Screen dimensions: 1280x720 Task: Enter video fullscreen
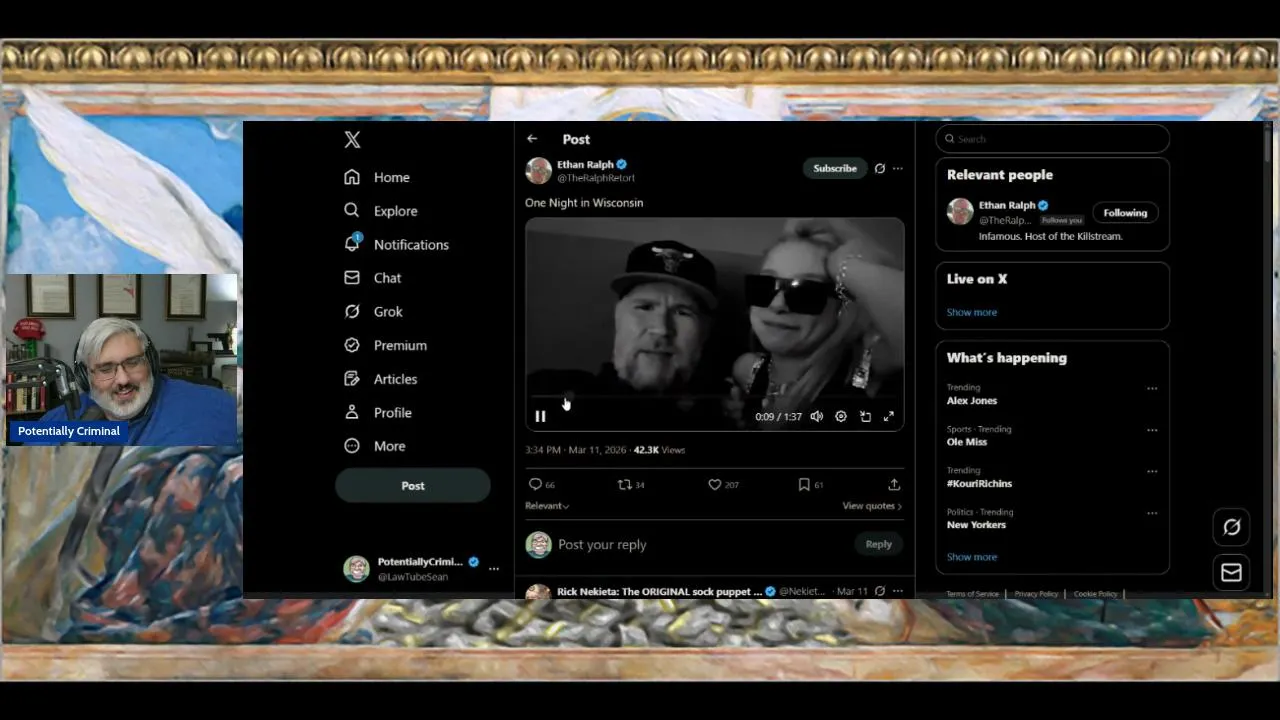(889, 416)
